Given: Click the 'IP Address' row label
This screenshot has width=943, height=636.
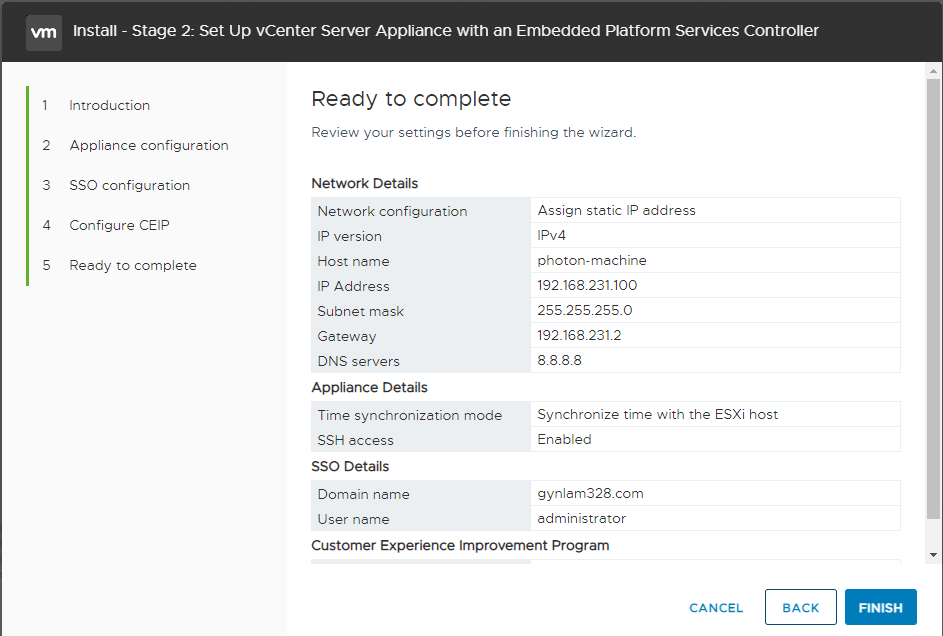Looking at the screenshot, I should [x=353, y=287].
